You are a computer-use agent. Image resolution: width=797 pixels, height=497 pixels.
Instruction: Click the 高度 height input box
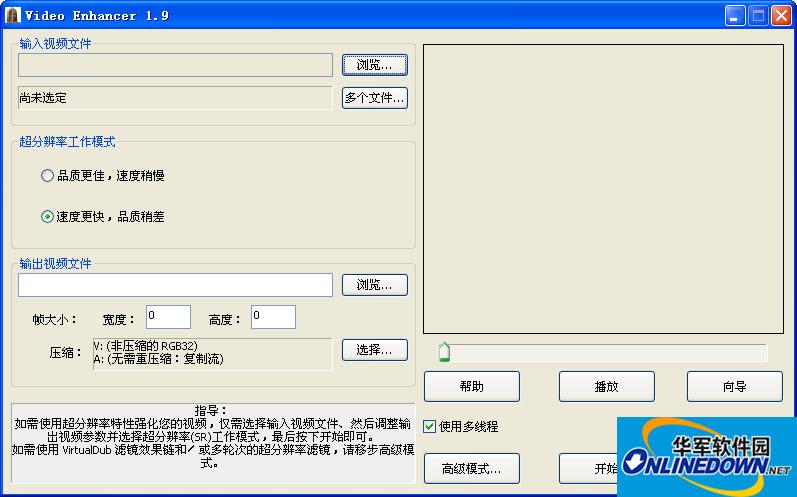pyautogui.click(x=273, y=317)
